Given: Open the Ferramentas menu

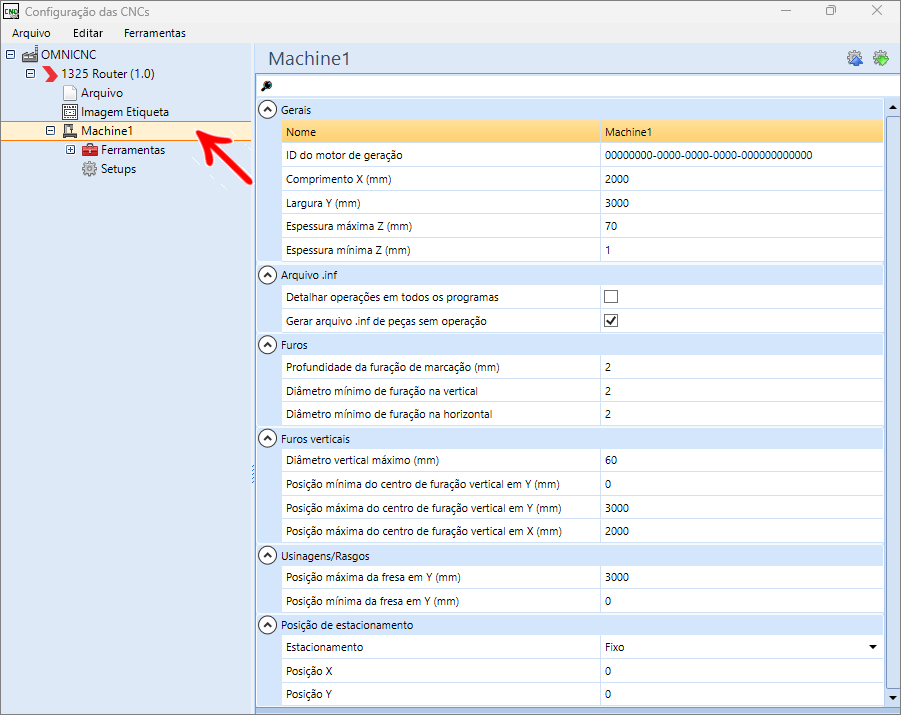Looking at the screenshot, I should pos(155,33).
